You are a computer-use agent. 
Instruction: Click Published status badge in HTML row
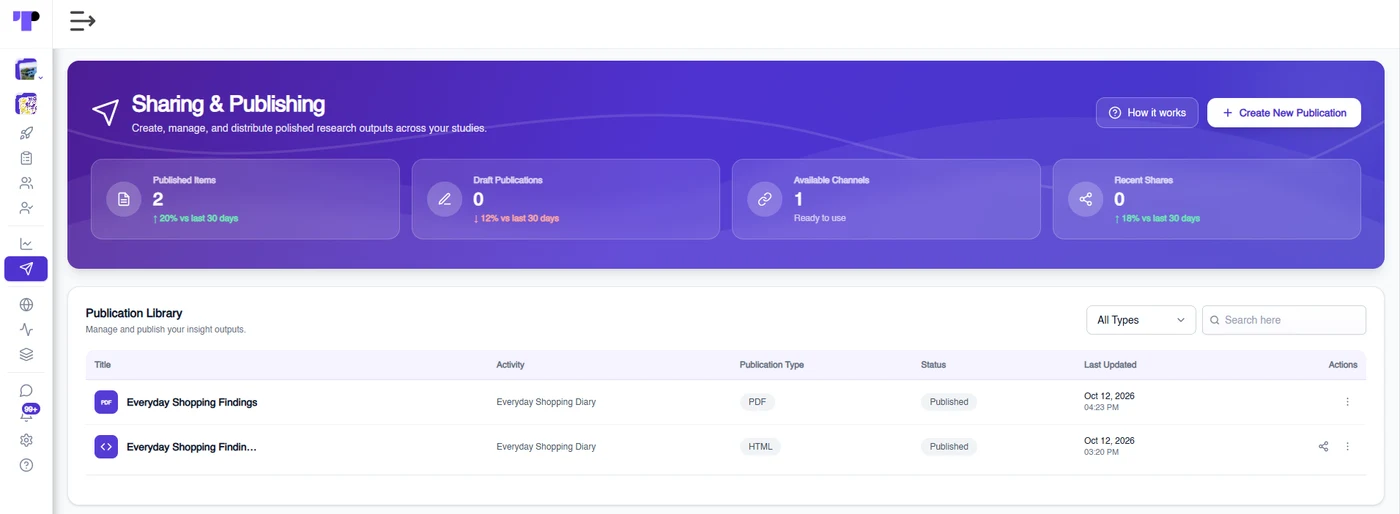(x=949, y=447)
